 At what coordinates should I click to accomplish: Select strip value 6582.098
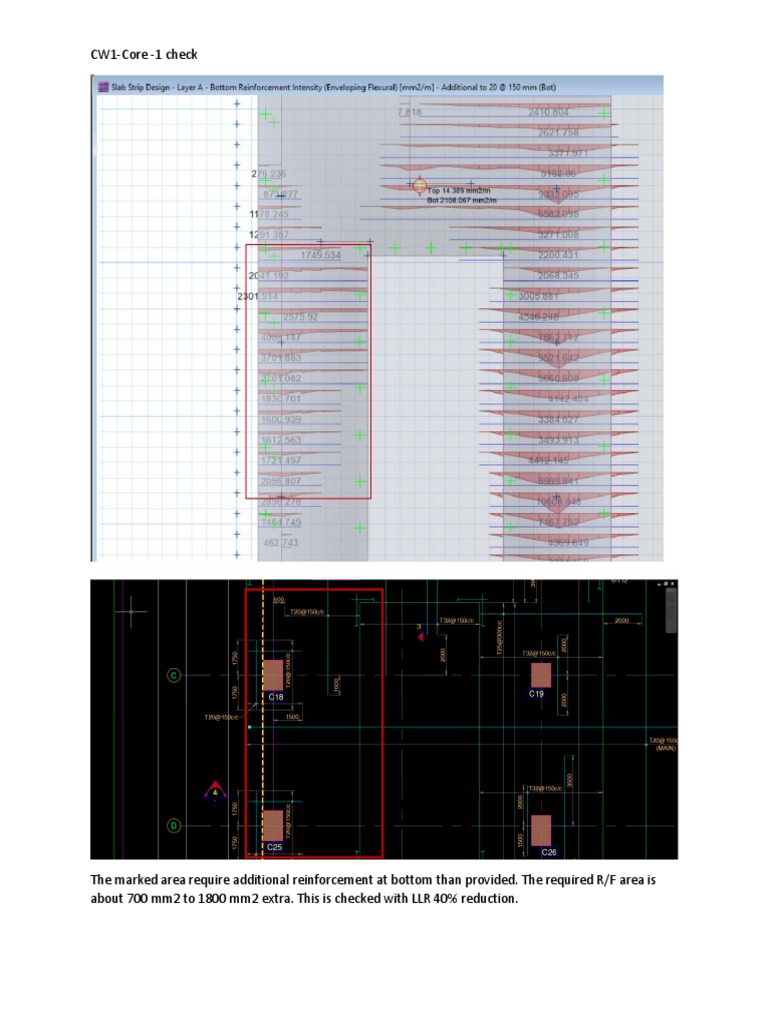(x=558, y=214)
